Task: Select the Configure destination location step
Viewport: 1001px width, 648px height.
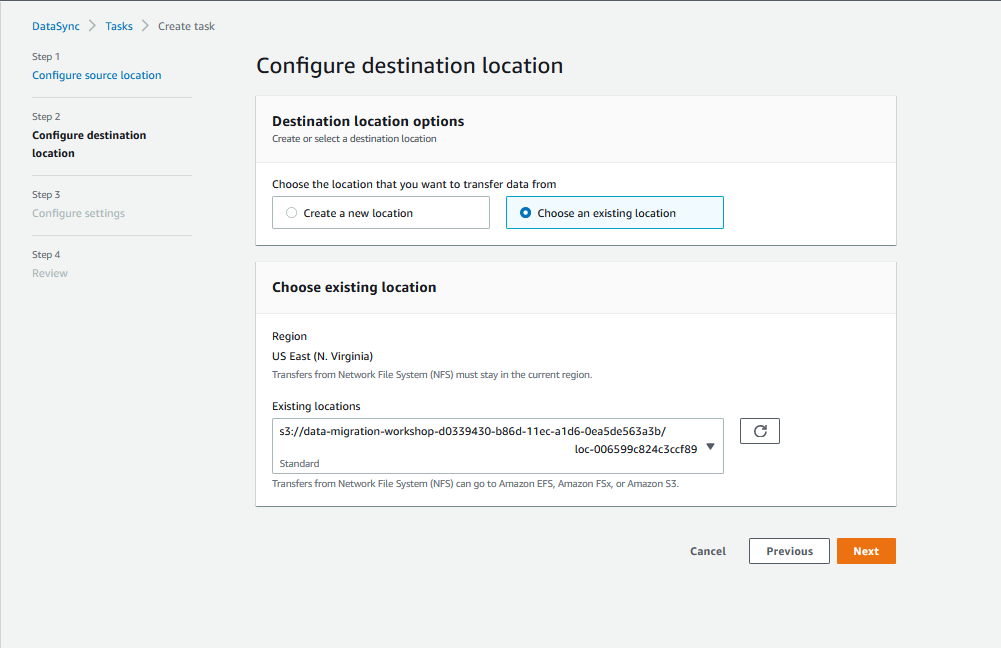Action: click(x=89, y=144)
